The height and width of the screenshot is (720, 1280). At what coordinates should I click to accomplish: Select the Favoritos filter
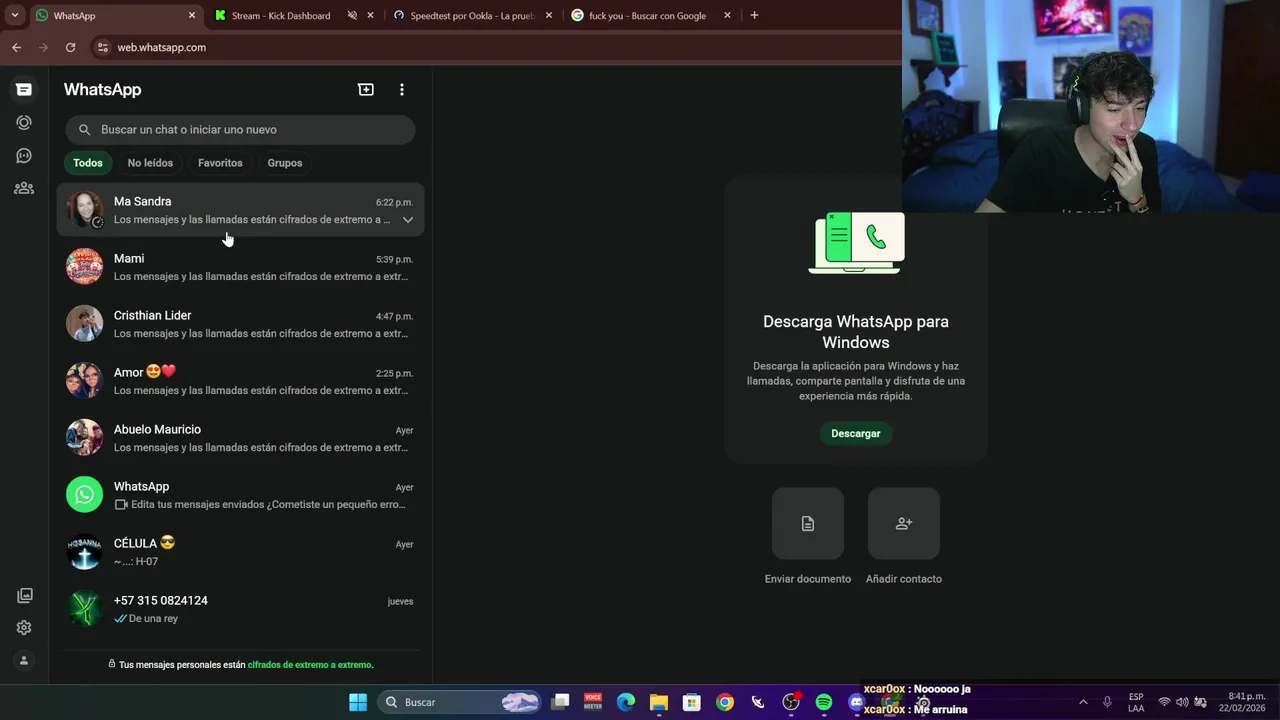coord(220,163)
